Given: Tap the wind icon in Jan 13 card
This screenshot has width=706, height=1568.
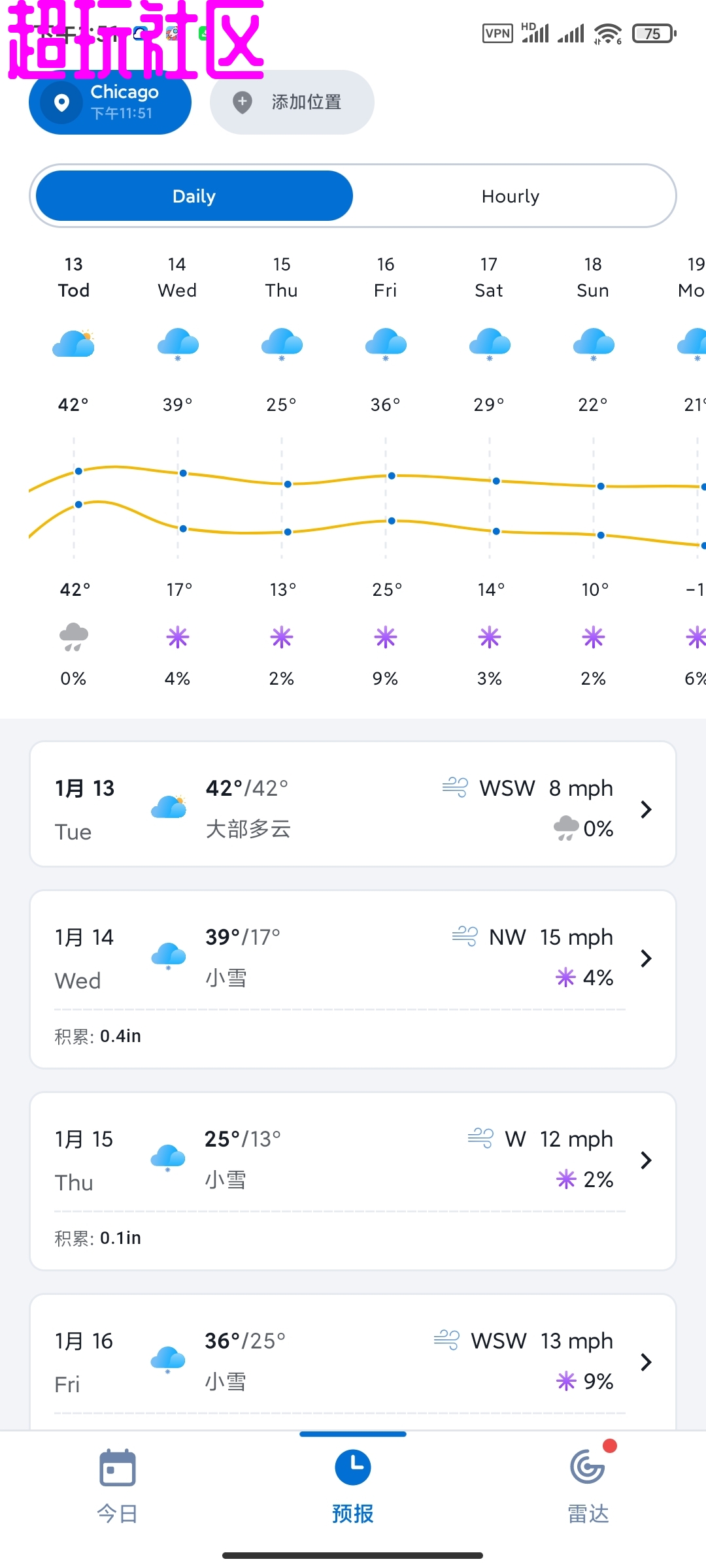Looking at the screenshot, I should pos(455,787).
